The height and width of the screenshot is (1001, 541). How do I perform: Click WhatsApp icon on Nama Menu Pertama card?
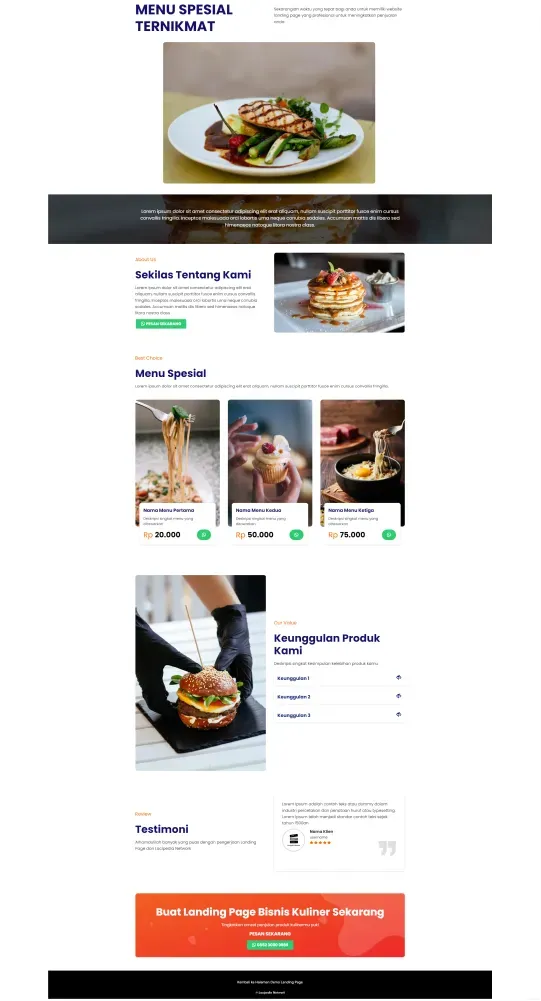(204, 535)
